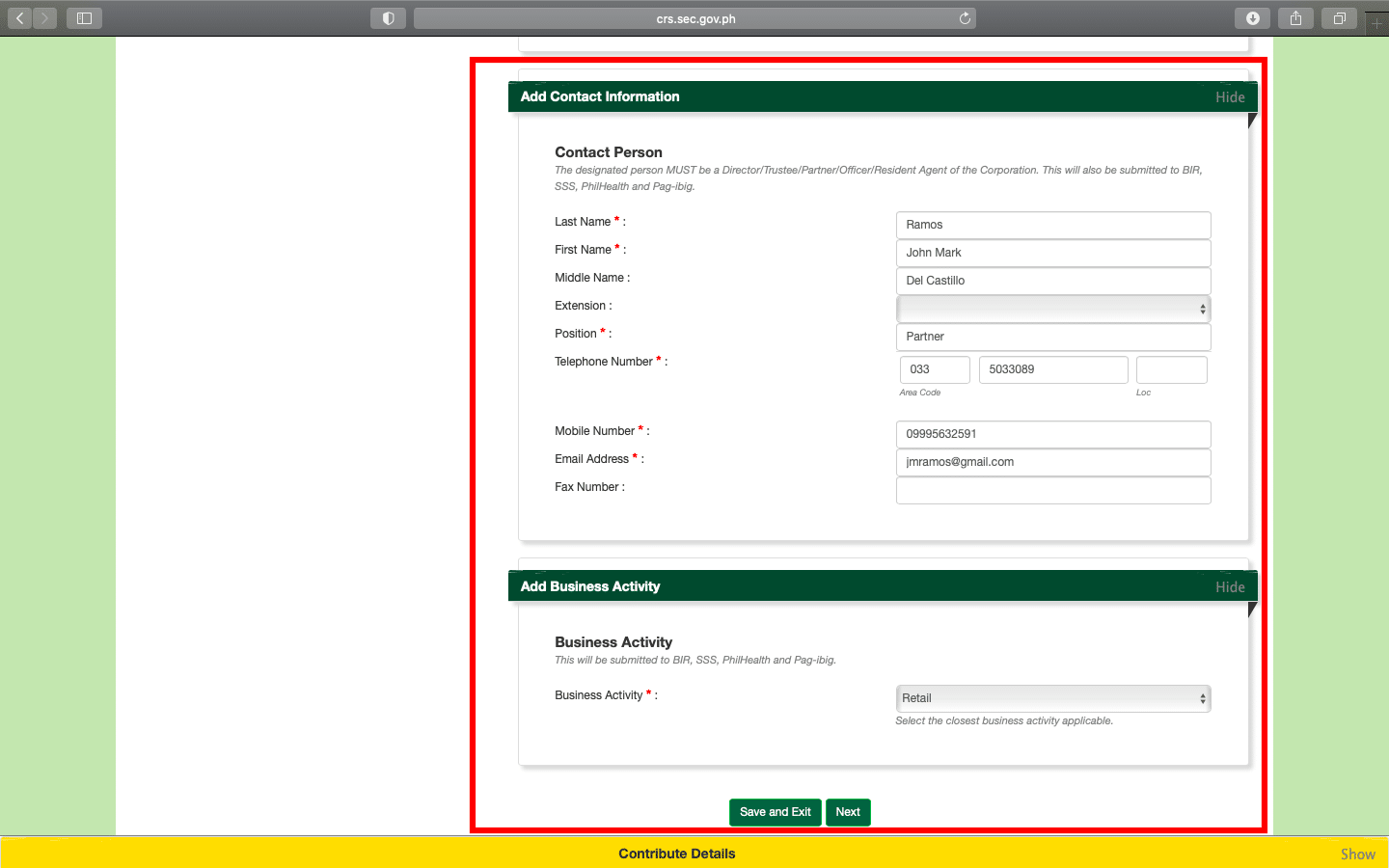1389x868 pixels.
Task: Show the Contribute Details panel
Action: 1357,854
